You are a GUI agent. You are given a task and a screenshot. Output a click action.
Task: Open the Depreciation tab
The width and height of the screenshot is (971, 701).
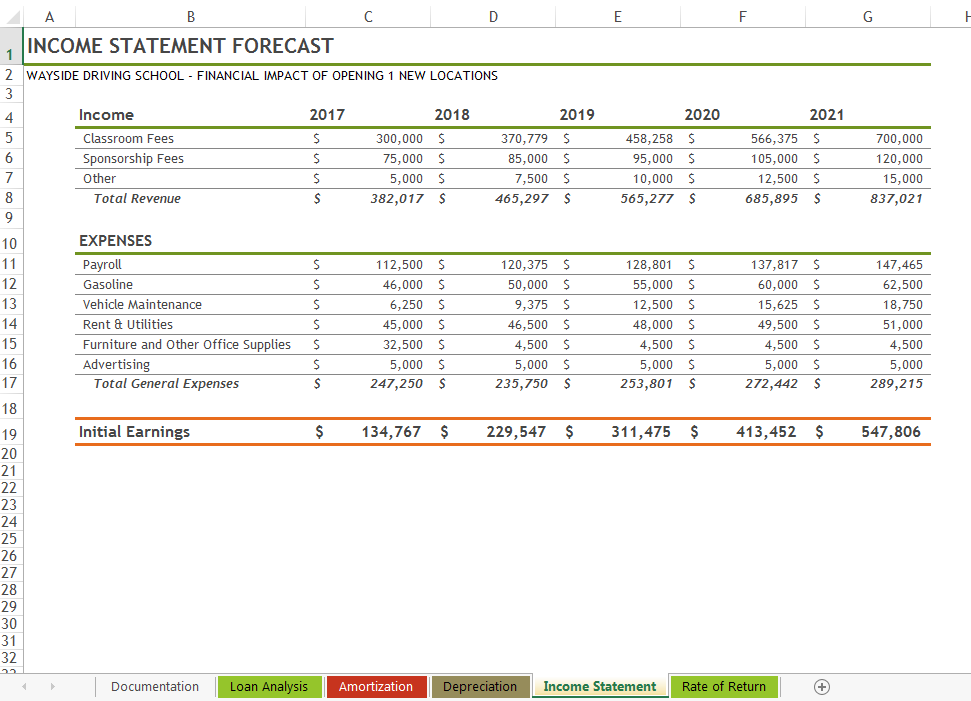(480, 687)
